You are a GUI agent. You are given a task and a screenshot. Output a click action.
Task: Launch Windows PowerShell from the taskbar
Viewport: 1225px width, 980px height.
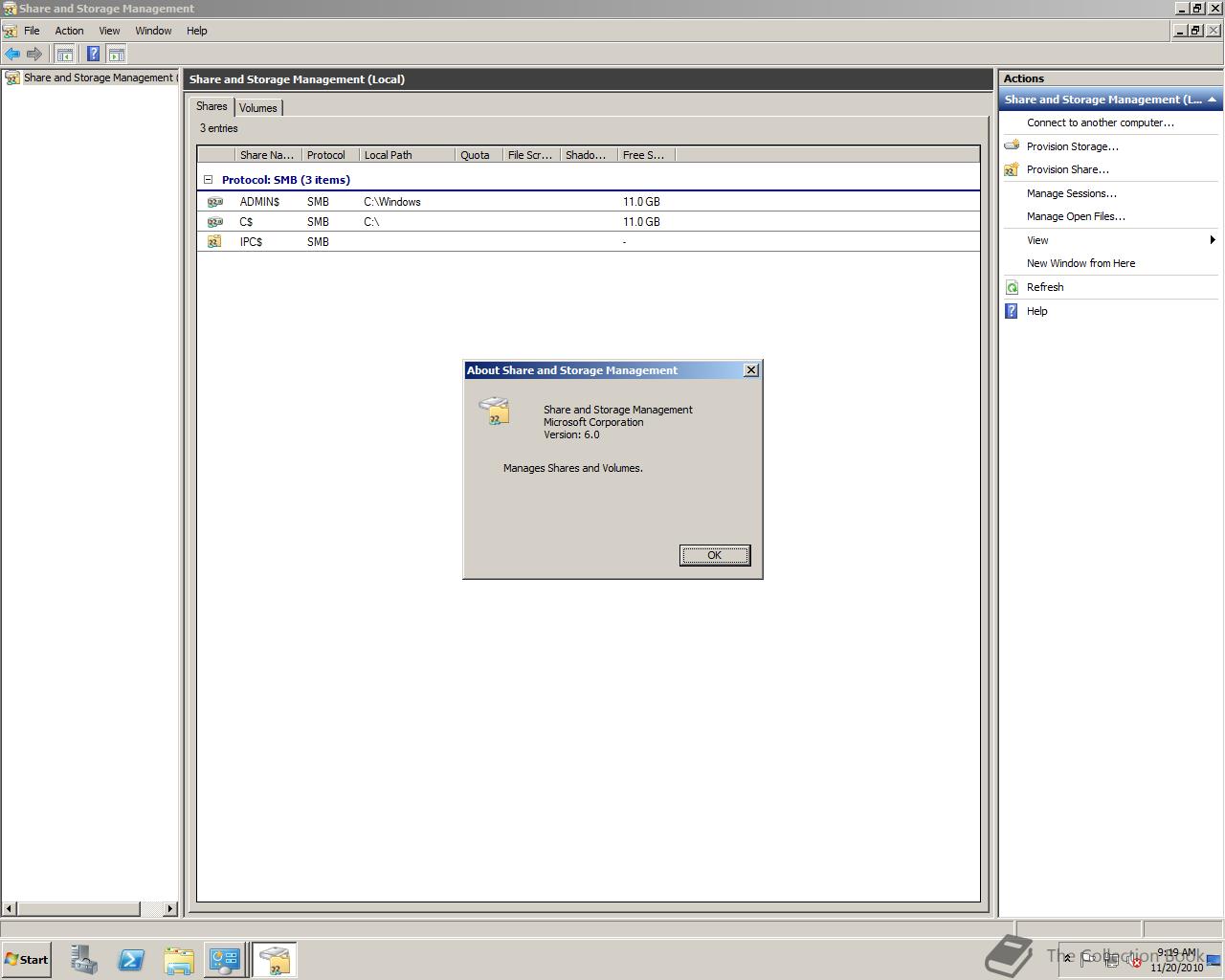(131, 960)
